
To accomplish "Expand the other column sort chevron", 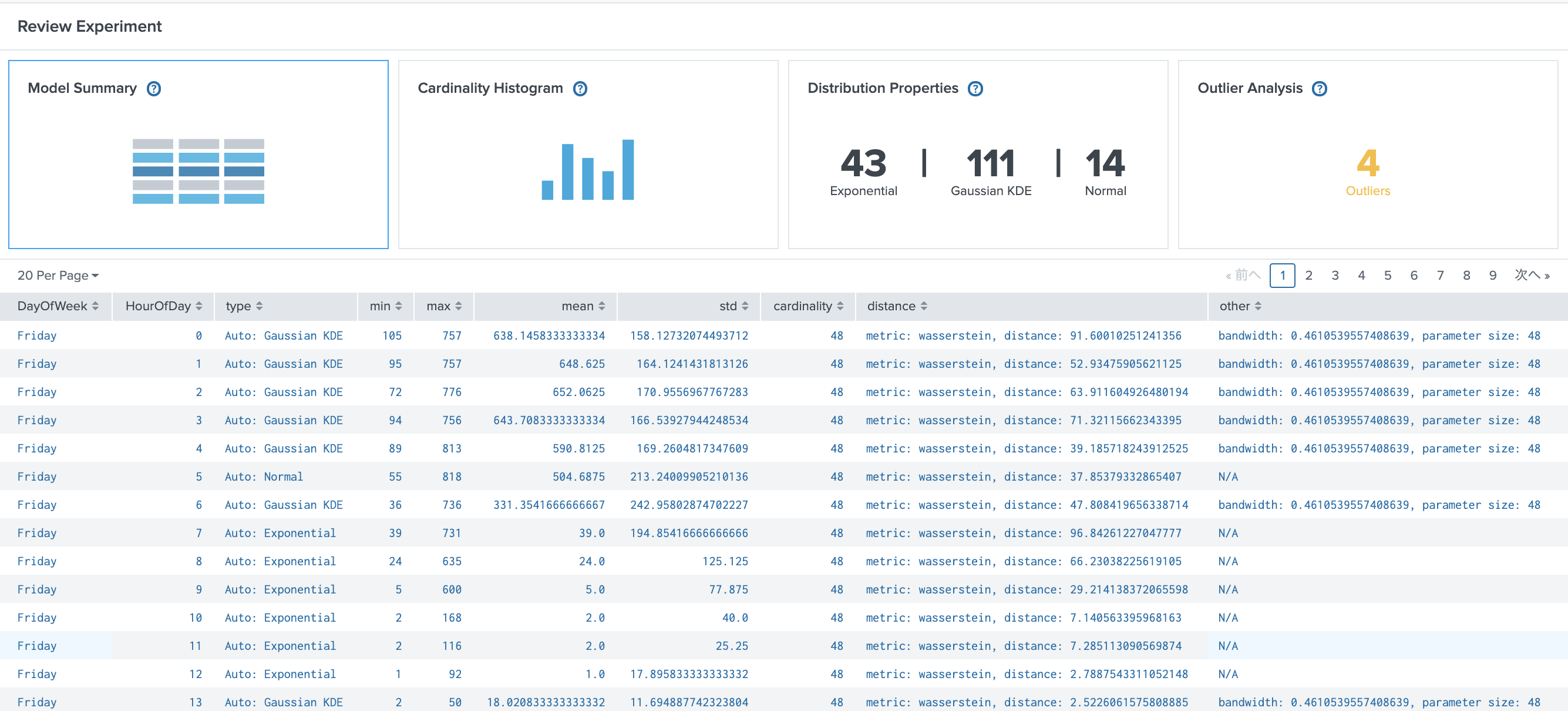I will pyautogui.click(x=1258, y=306).
